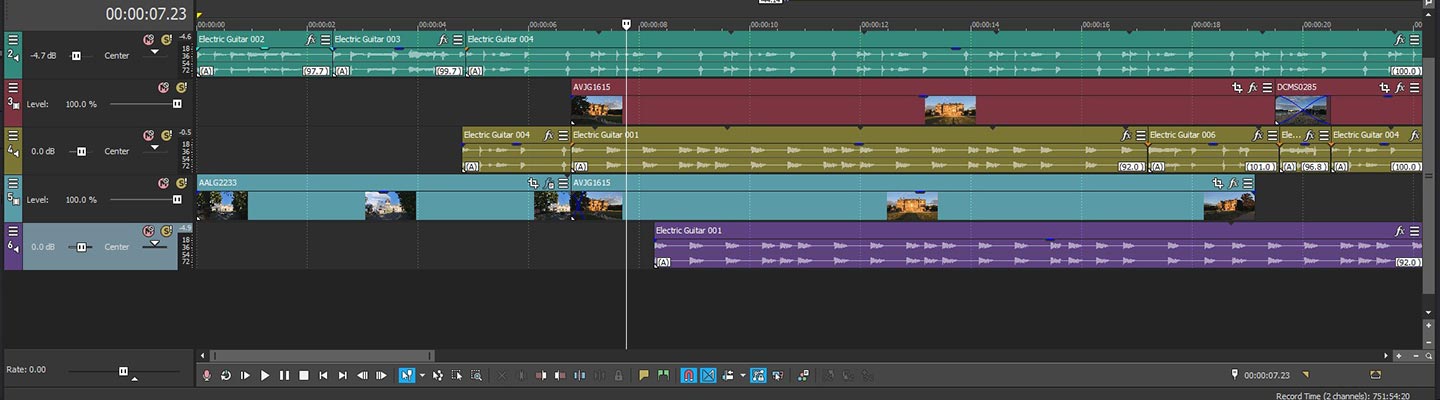Screen dimensions: 1440x400
Task: Toggle Ignore Event Grouping button
Action: [x=777, y=375]
